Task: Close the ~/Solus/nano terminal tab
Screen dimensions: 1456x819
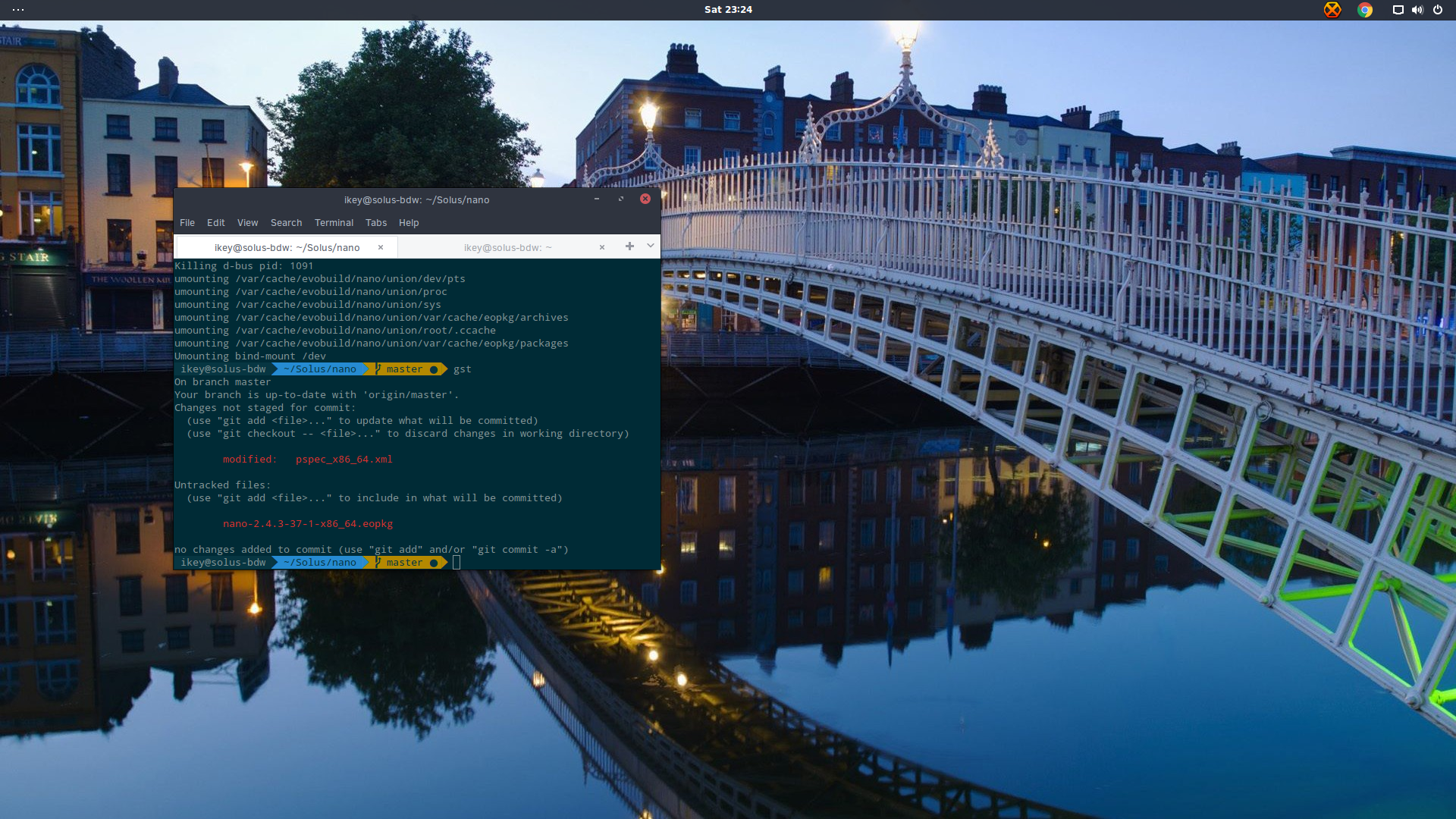Action: tap(381, 247)
